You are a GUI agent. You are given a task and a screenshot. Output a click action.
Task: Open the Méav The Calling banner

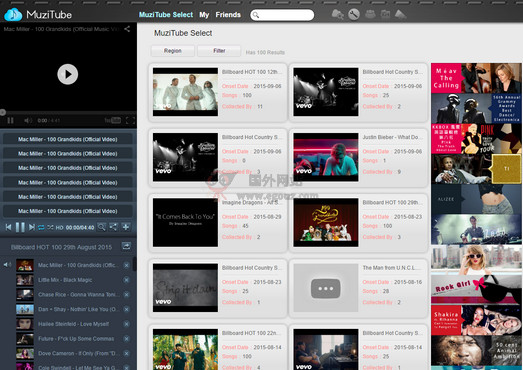476,78
